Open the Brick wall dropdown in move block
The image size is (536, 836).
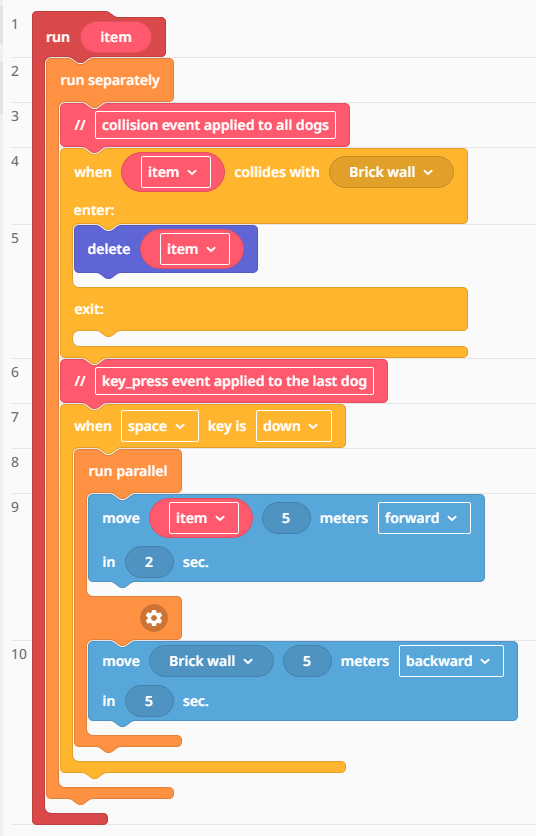(x=211, y=661)
